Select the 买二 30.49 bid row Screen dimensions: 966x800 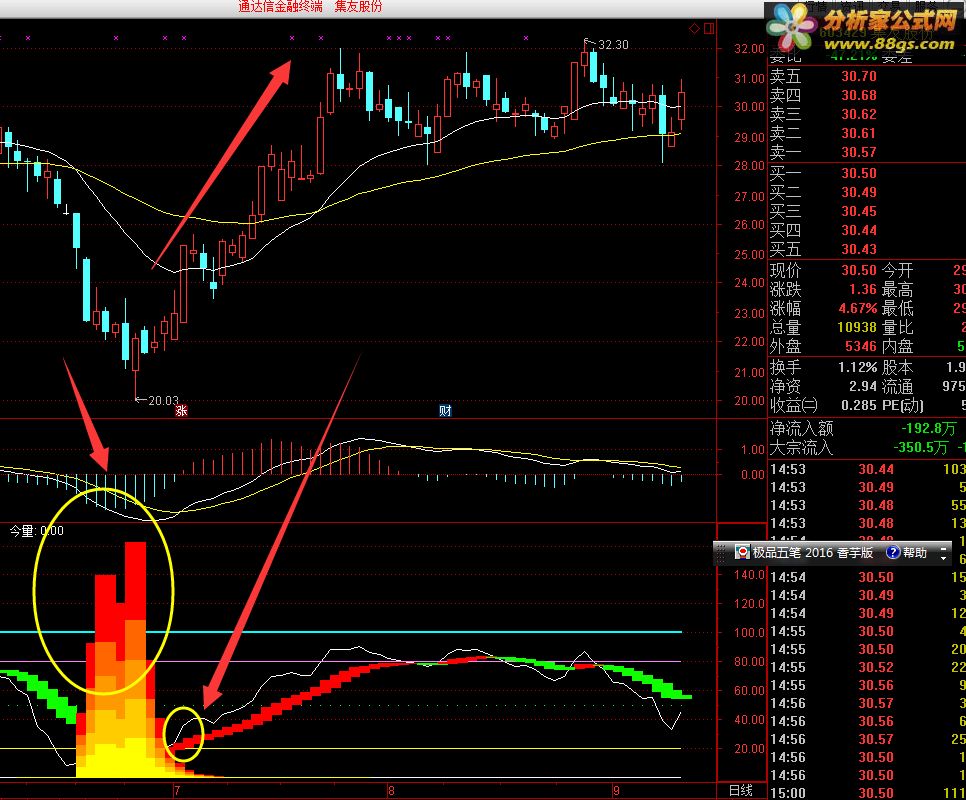pos(867,192)
